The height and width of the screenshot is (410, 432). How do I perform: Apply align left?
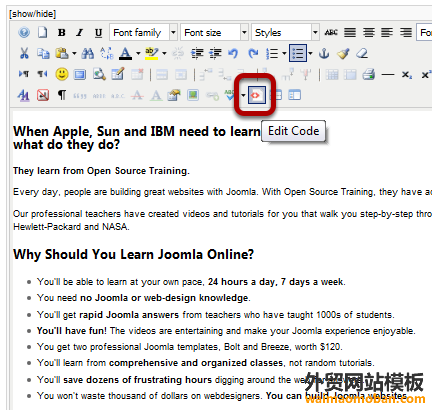387,33
